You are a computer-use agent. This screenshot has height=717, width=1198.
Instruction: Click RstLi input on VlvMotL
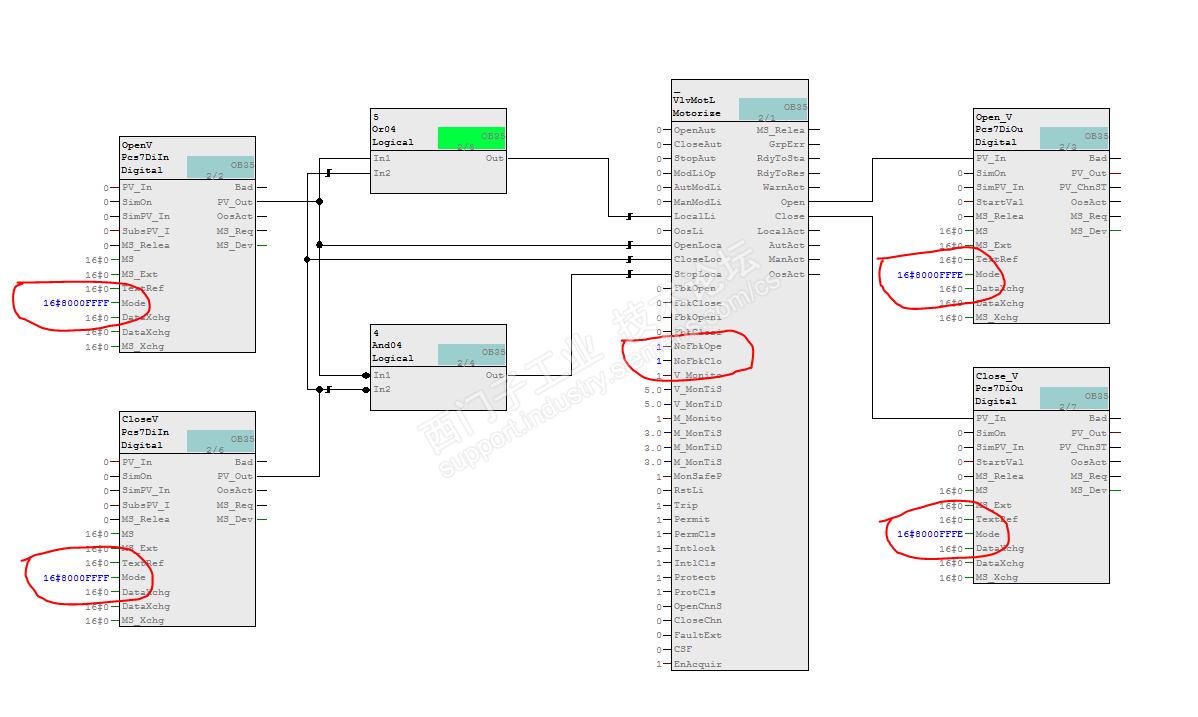coord(688,490)
